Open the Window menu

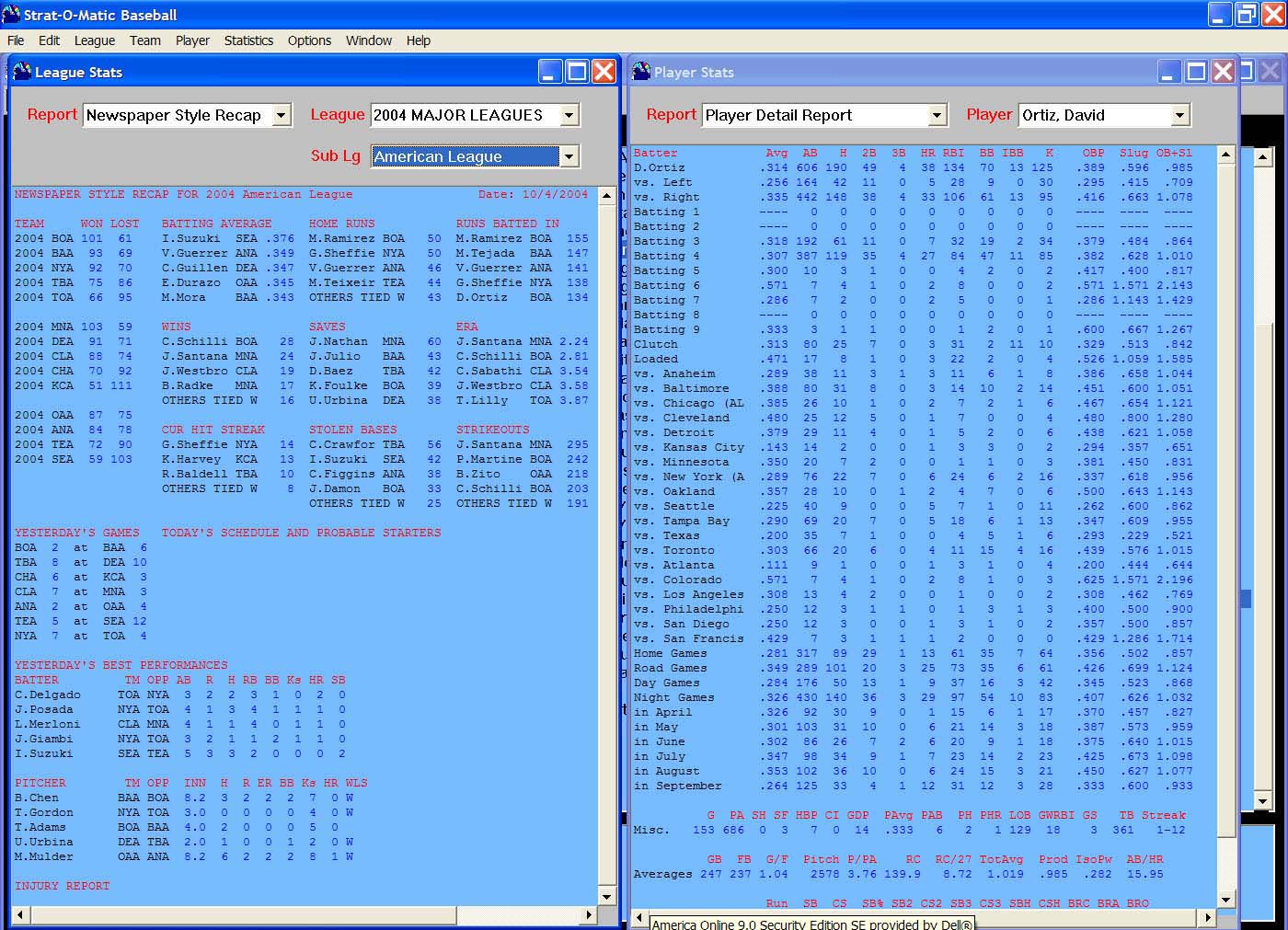[x=369, y=40]
